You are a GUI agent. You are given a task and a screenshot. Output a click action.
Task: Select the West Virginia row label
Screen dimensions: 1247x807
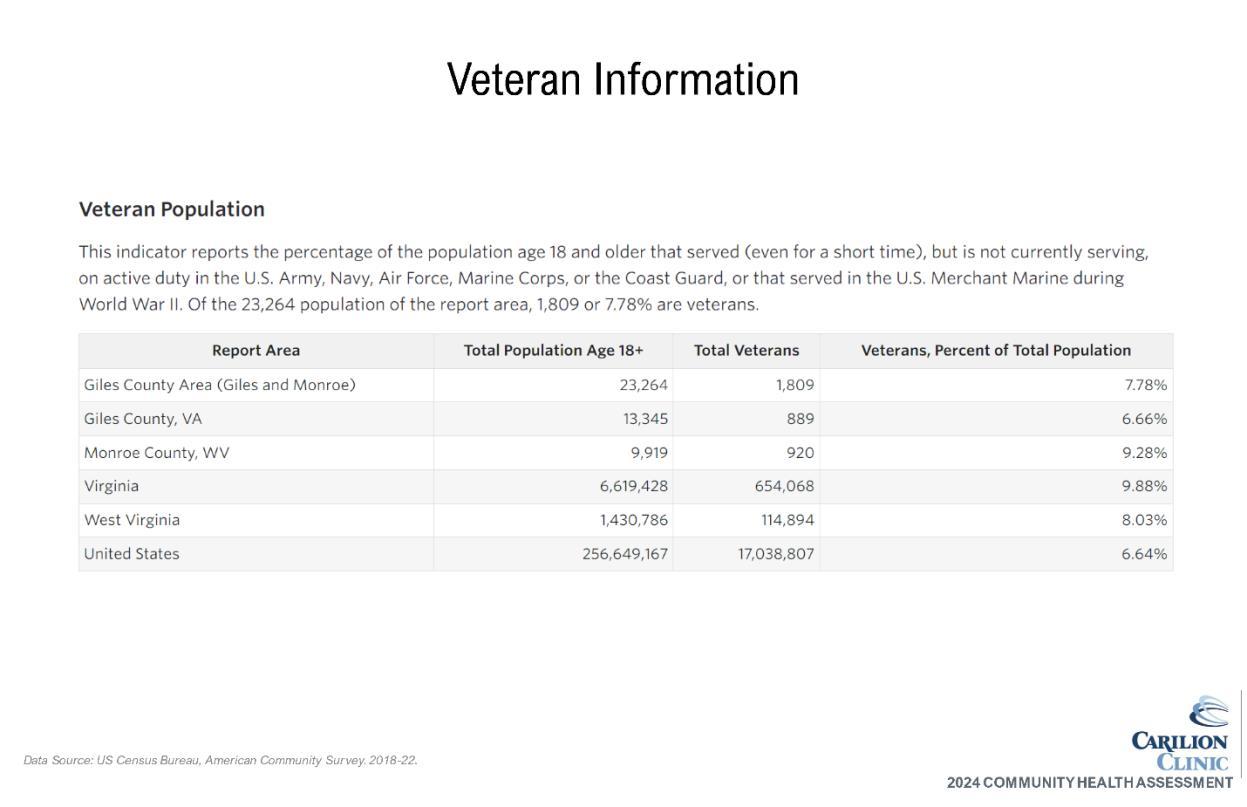[132, 520]
